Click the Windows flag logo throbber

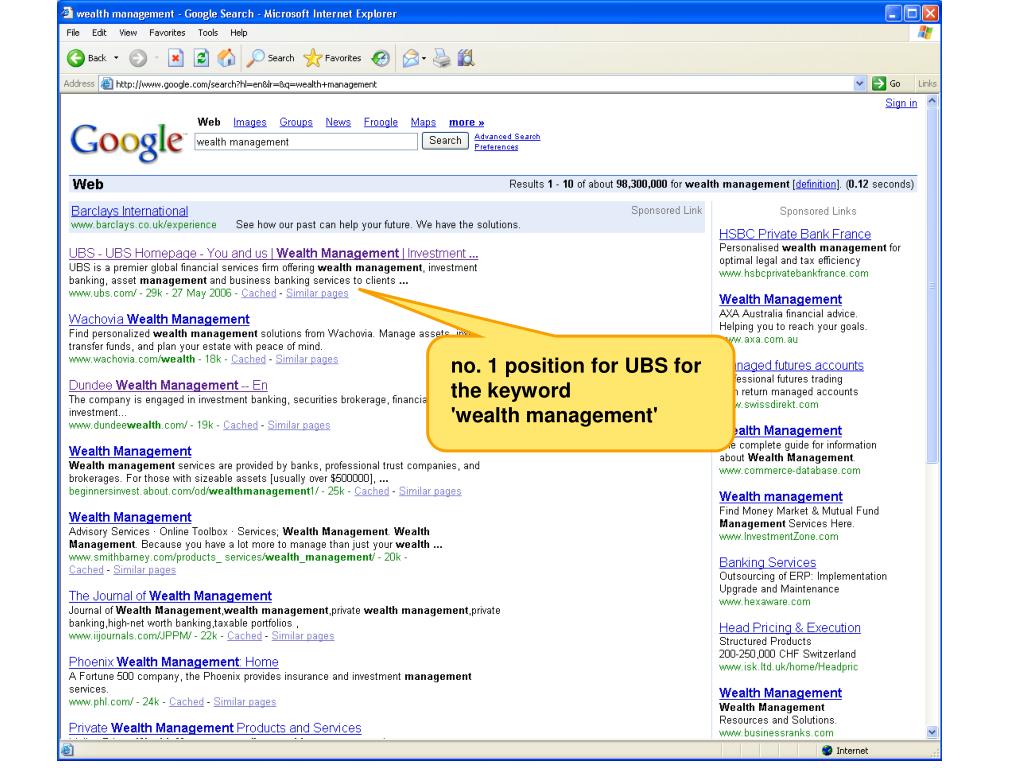click(x=925, y=33)
